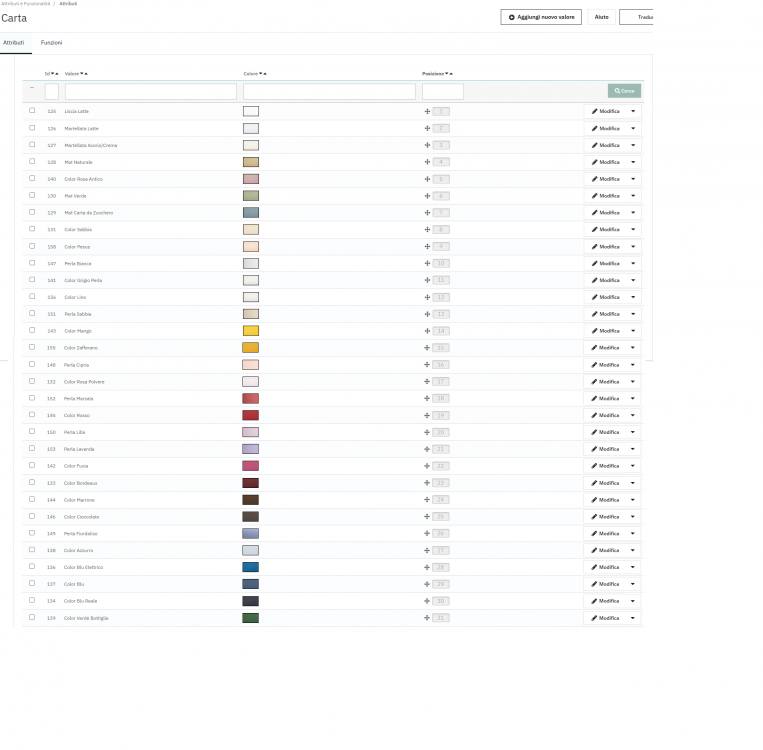Image resolution: width=763 pixels, height=750 pixels.
Task: Select move handle on Color Cioccolato row
Action: coord(427,516)
